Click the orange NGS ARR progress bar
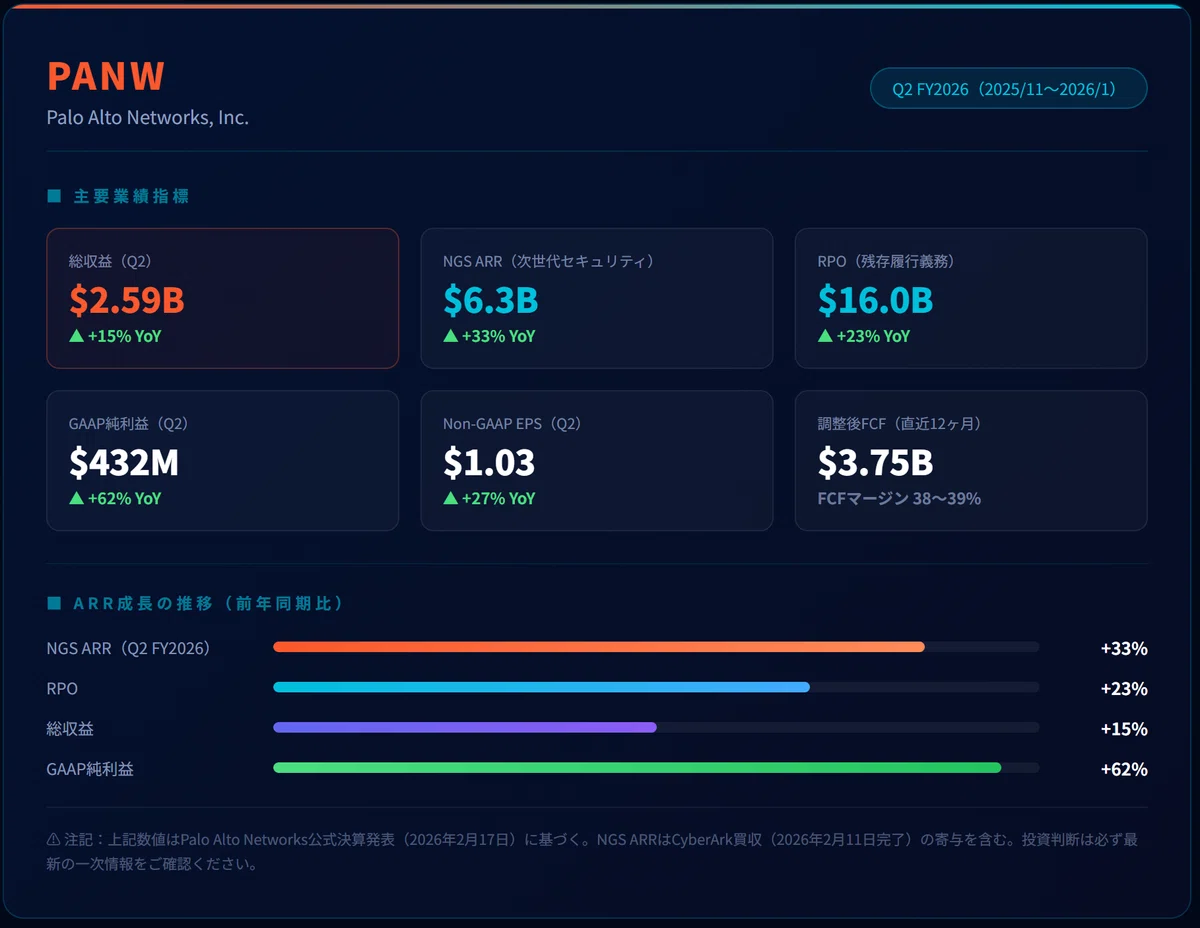 tap(599, 647)
